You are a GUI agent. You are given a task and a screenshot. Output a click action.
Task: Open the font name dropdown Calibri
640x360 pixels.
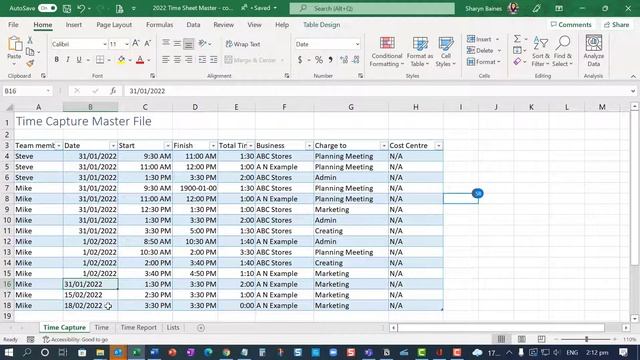[104, 44]
